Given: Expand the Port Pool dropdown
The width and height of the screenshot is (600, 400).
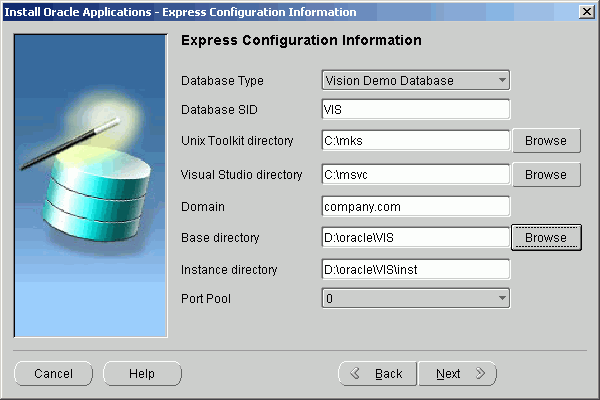Looking at the screenshot, I should tap(416, 298).
